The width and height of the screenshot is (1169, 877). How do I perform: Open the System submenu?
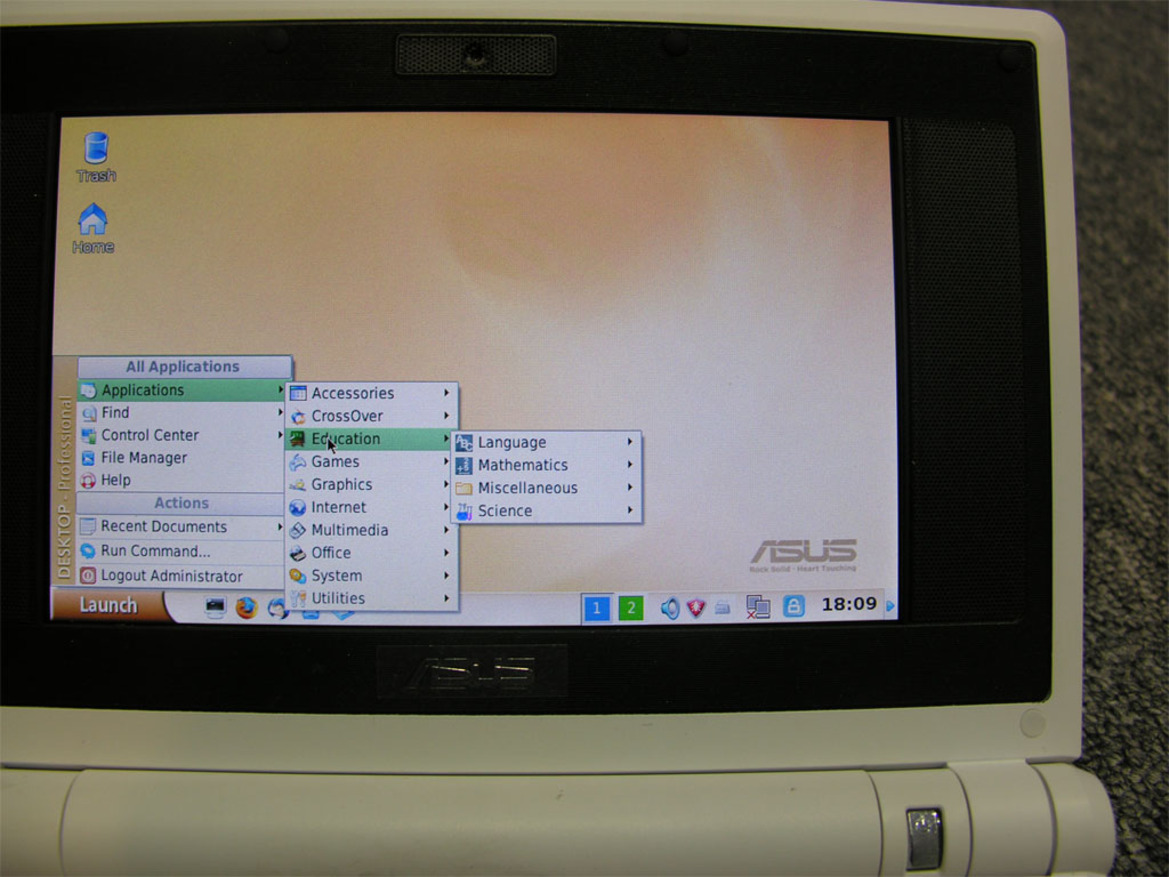(x=372, y=576)
